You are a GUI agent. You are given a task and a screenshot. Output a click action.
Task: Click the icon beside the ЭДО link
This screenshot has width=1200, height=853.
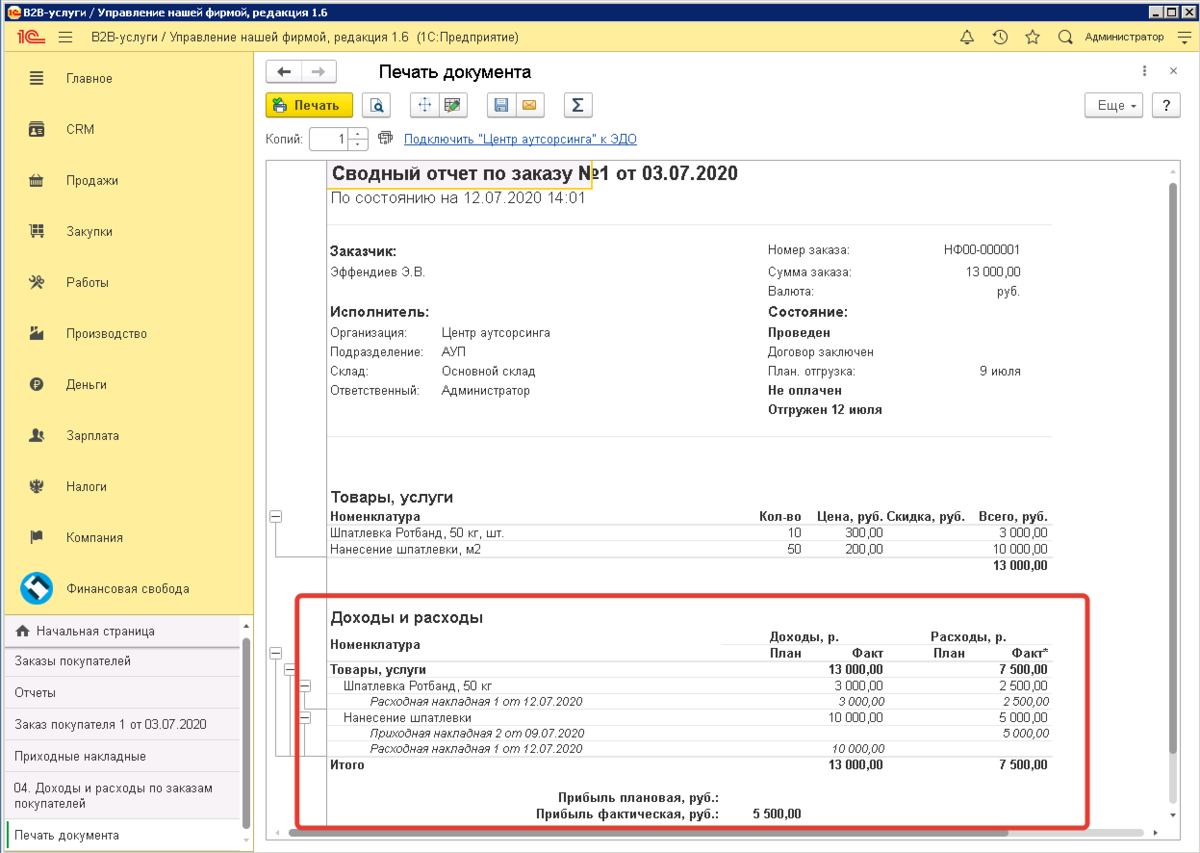point(386,139)
